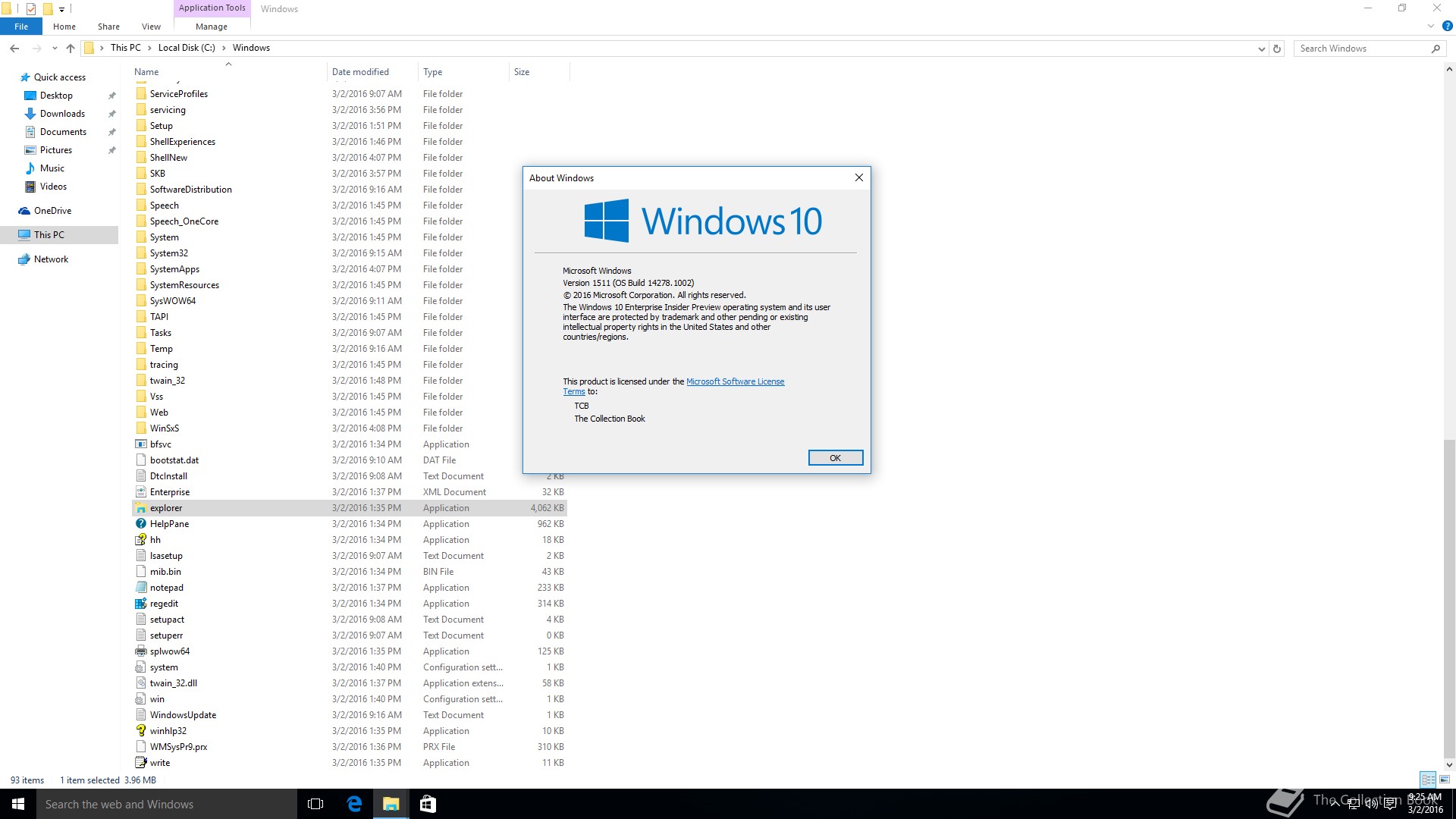Screen dimensions: 1456x819
Task: Select the winhlp32 question-mark icon
Action: coord(140,731)
